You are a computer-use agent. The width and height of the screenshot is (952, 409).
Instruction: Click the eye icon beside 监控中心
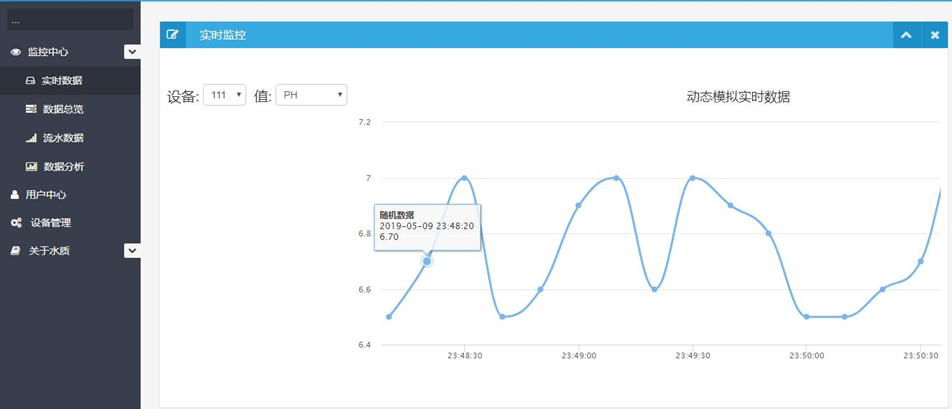(15, 52)
